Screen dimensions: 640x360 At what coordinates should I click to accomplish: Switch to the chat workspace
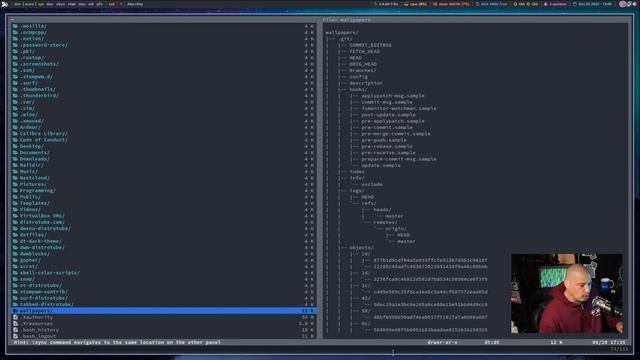pos(72,4)
